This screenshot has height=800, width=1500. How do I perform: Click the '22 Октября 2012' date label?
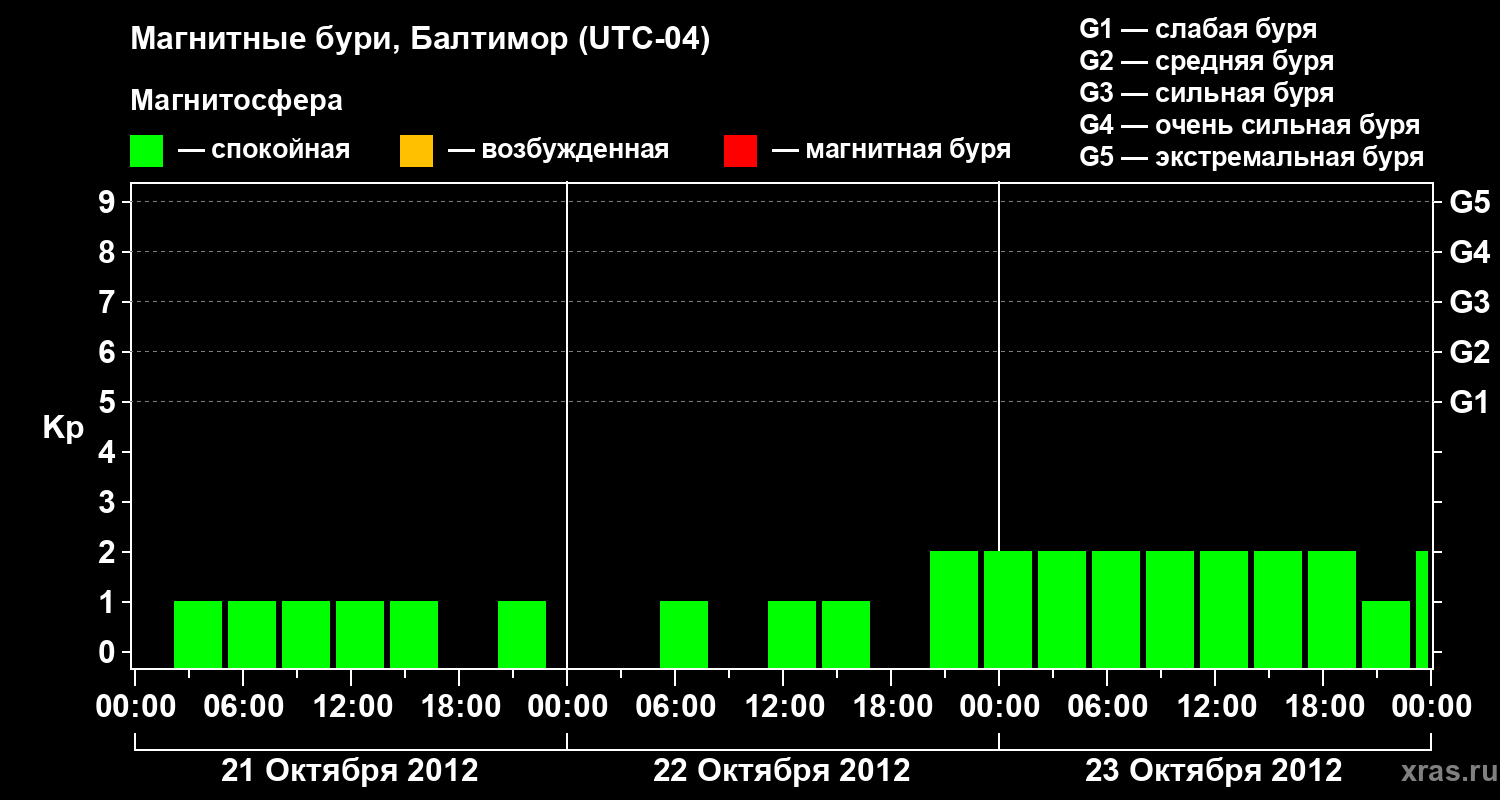tap(782, 771)
